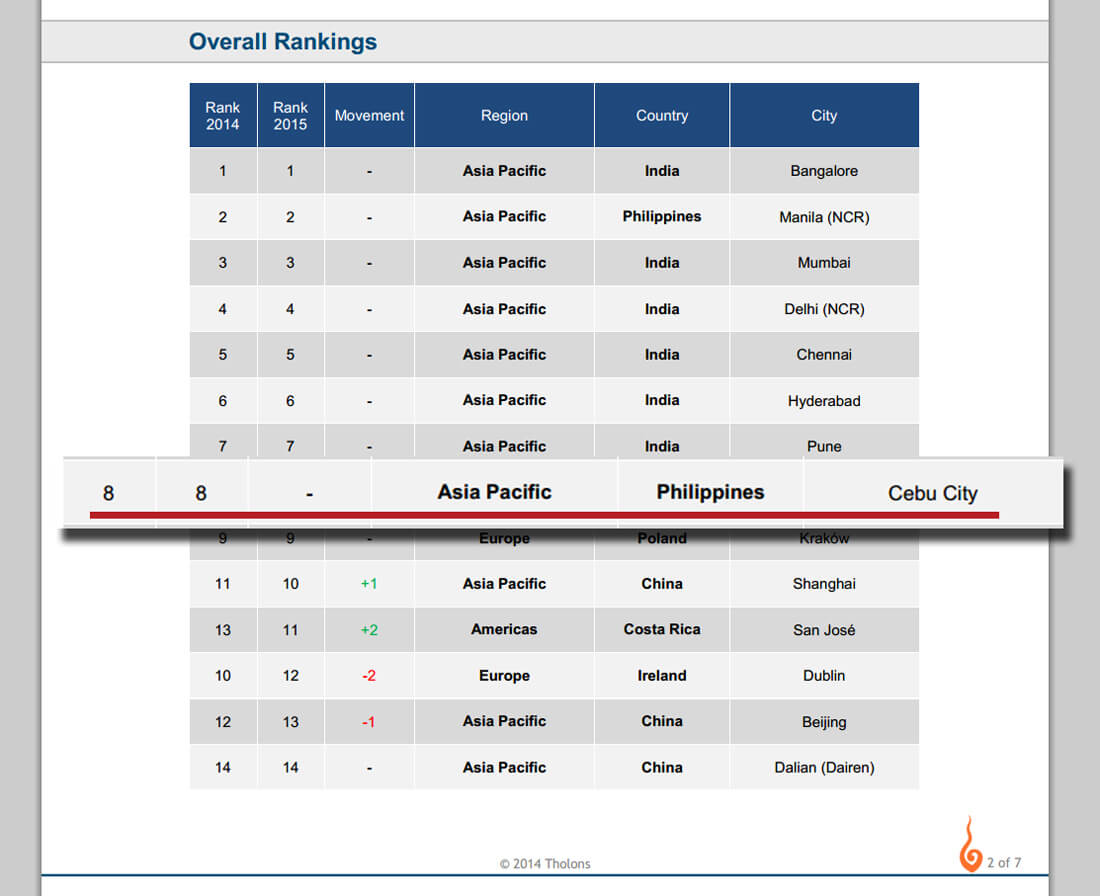Click 'China' in the Shanghai row
Viewport: 1100px width, 896px height.
[662, 584]
